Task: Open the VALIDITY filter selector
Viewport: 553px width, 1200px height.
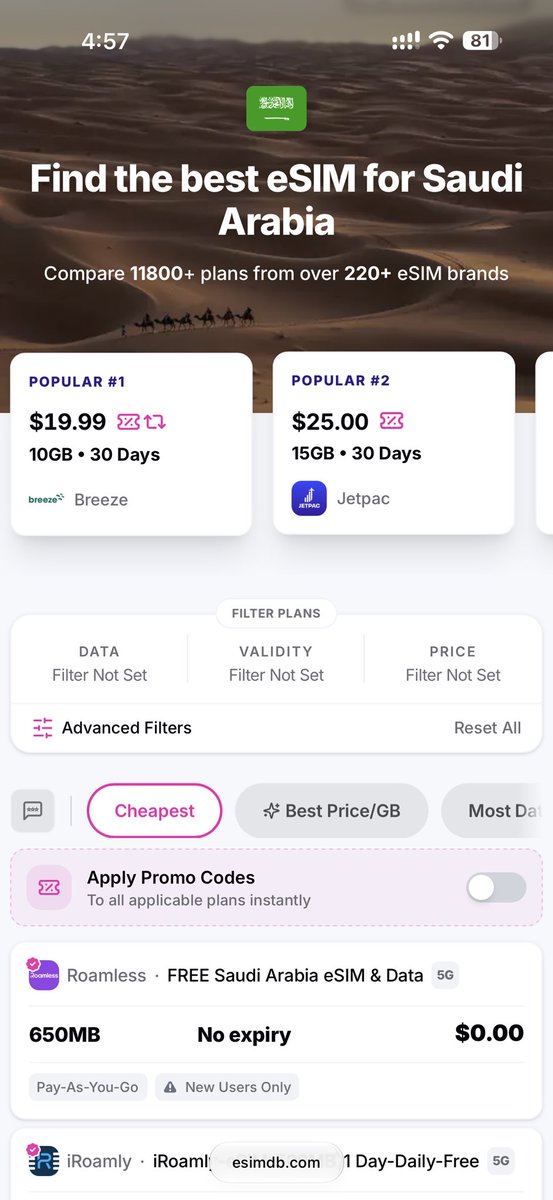Action: pyautogui.click(x=276, y=663)
